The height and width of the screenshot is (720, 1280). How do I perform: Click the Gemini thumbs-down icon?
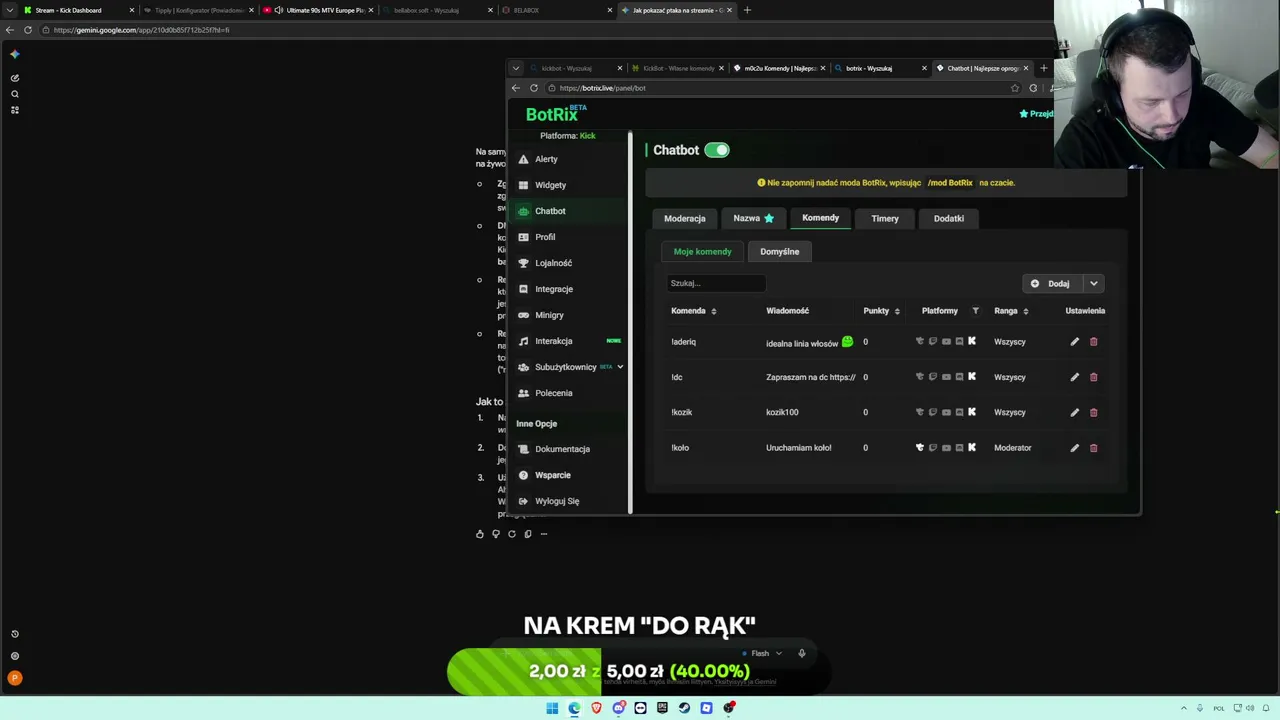click(x=496, y=534)
